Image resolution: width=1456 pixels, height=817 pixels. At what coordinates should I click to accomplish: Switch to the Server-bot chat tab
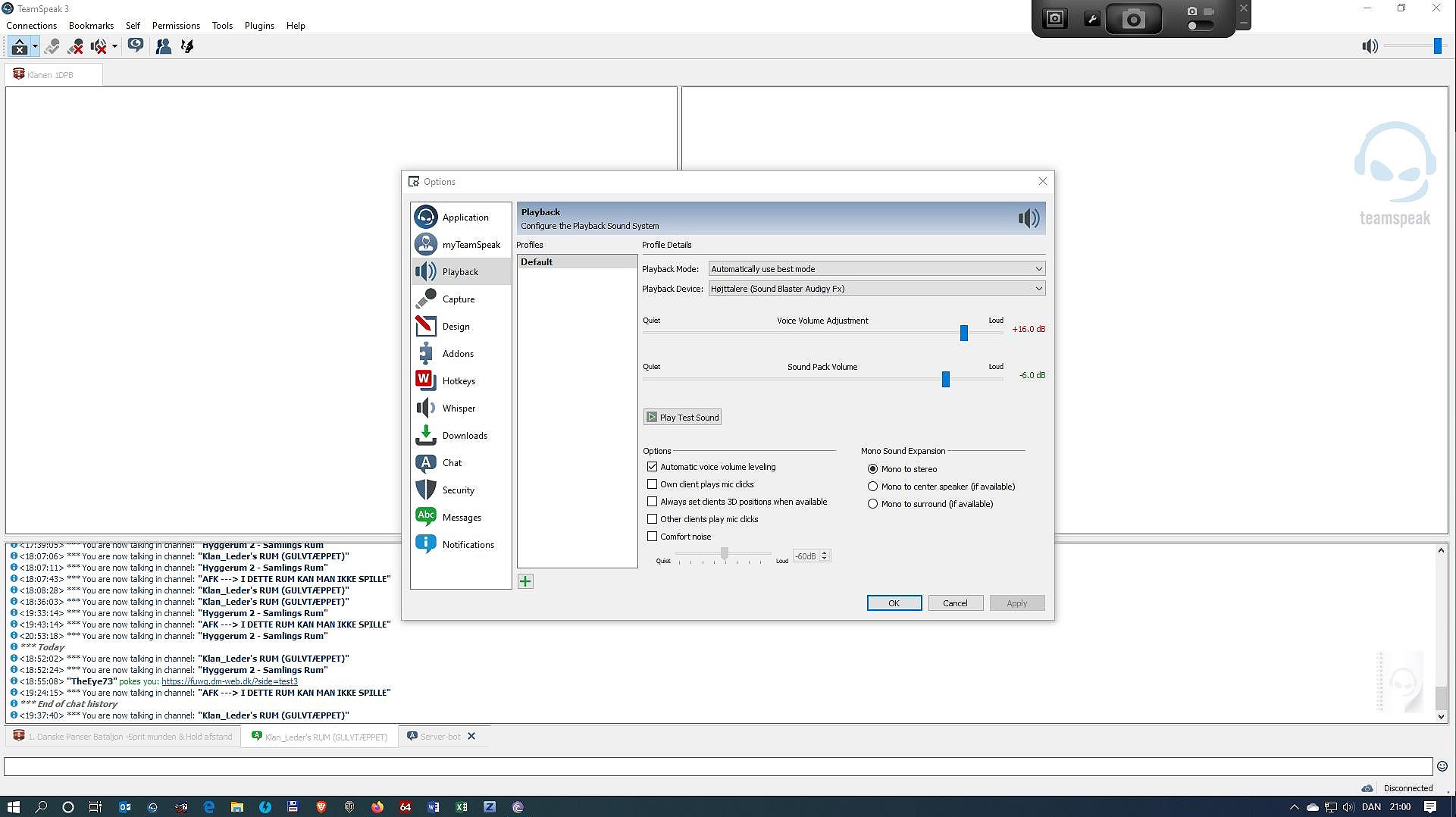(x=440, y=737)
